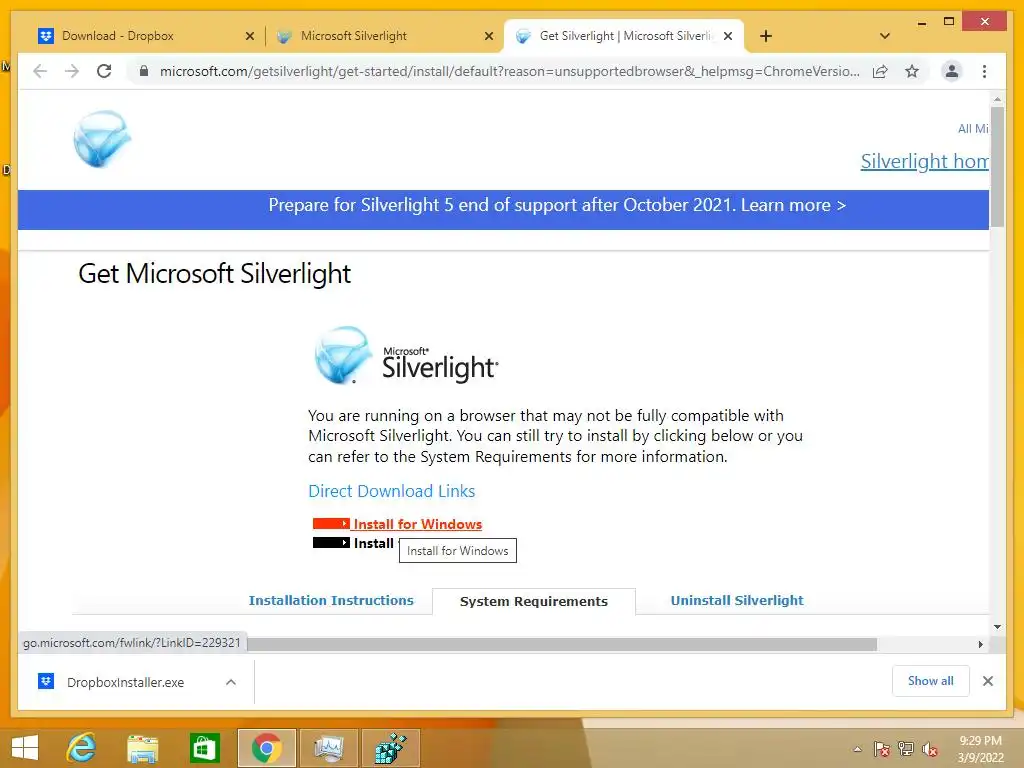Click the horizontal scrollbar right arrow
The width and height of the screenshot is (1024, 768).
click(x=980, y=645)
